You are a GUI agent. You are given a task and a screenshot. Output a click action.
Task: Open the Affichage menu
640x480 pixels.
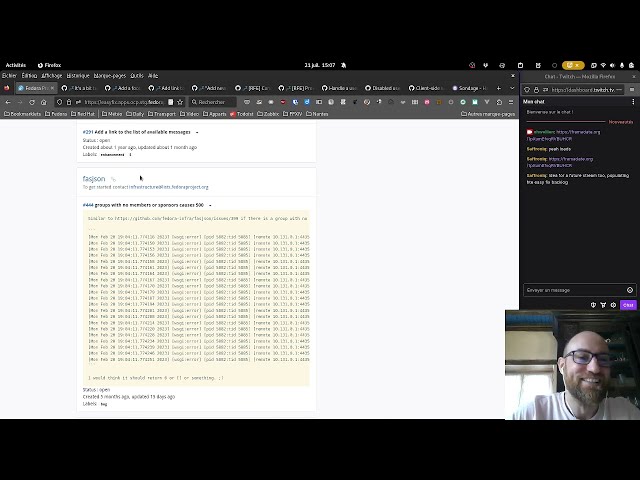pos(51,76)
